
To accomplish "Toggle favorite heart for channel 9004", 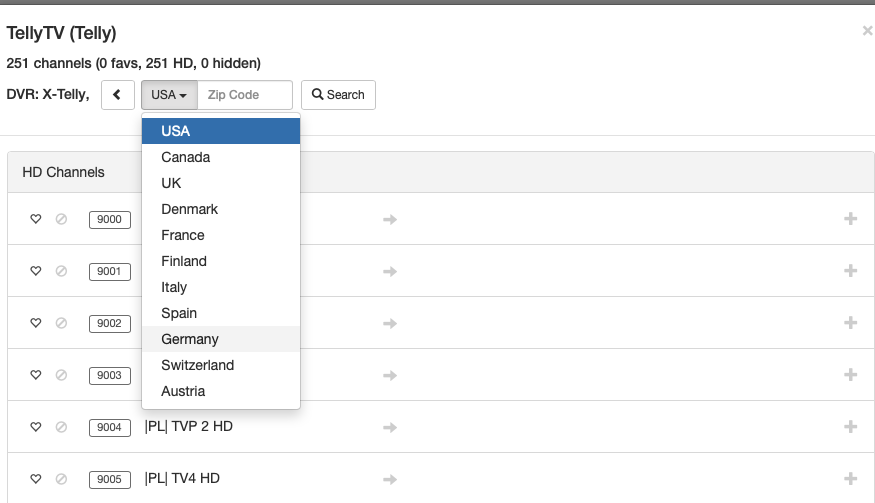I will [36, 427].
